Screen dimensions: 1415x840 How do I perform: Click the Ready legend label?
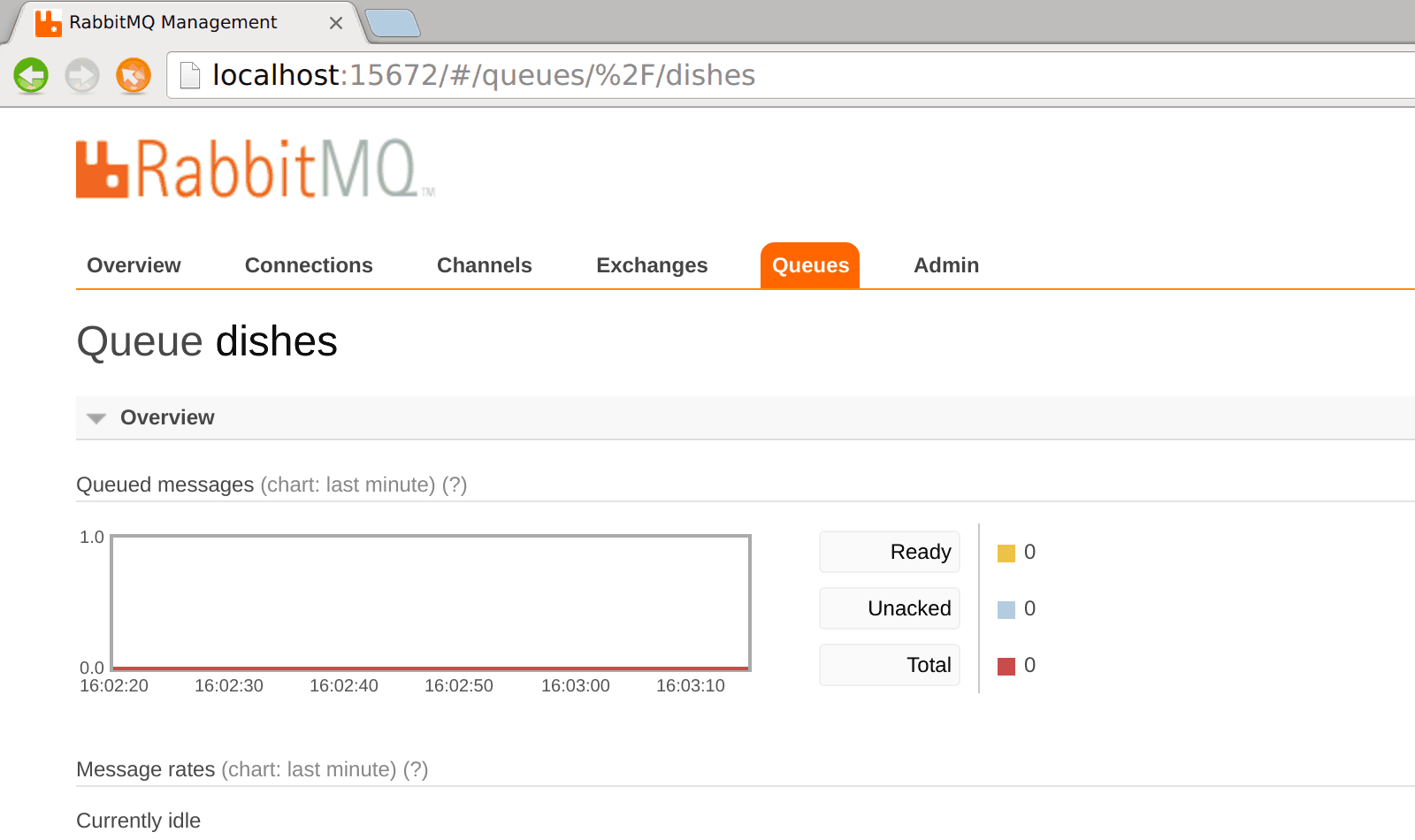click(890, 552)
